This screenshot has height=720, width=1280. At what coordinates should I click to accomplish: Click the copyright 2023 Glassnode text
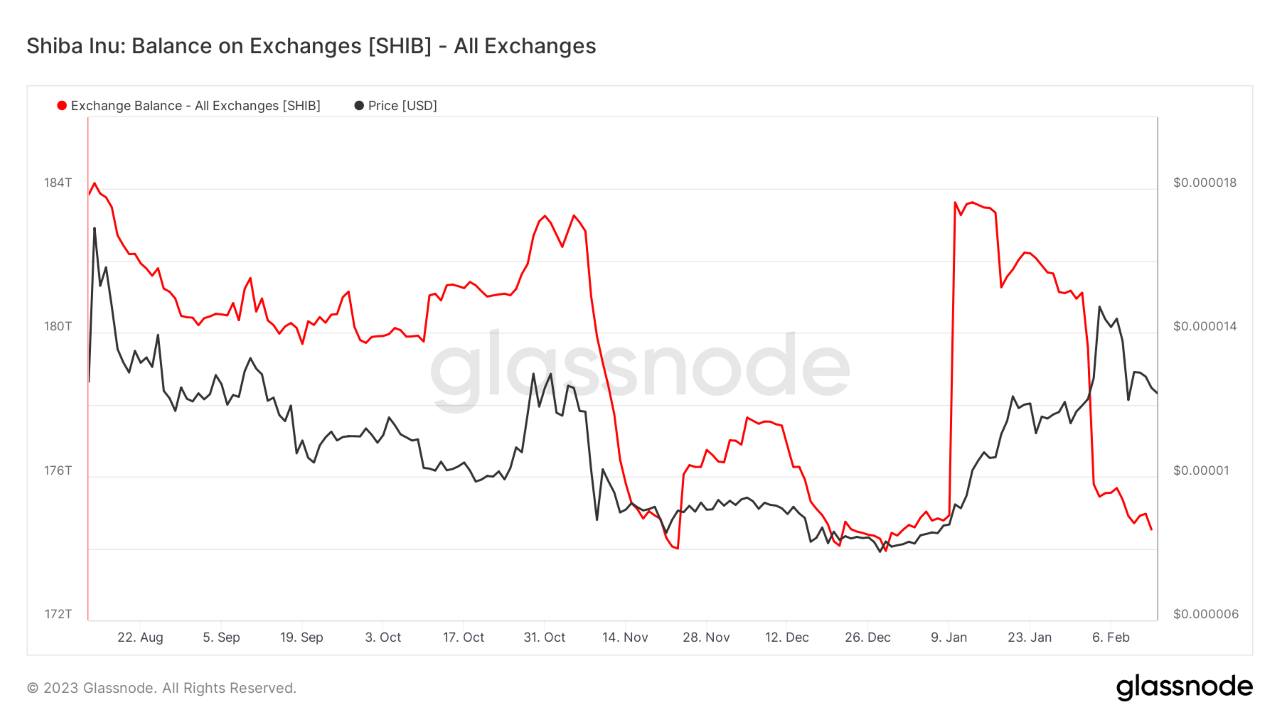click(x=162, y=688)
